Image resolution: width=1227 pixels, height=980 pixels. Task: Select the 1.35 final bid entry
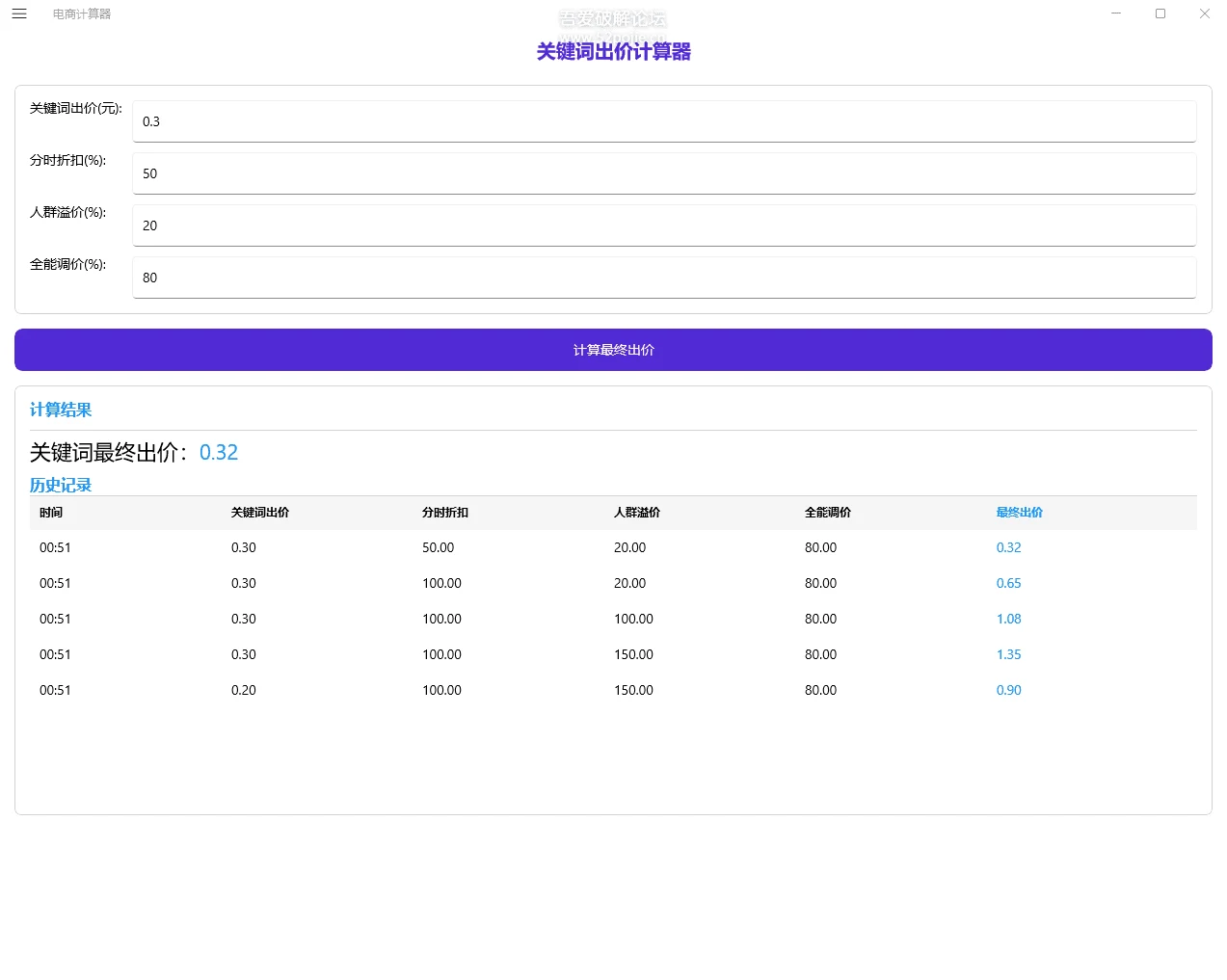point(1008,654)
